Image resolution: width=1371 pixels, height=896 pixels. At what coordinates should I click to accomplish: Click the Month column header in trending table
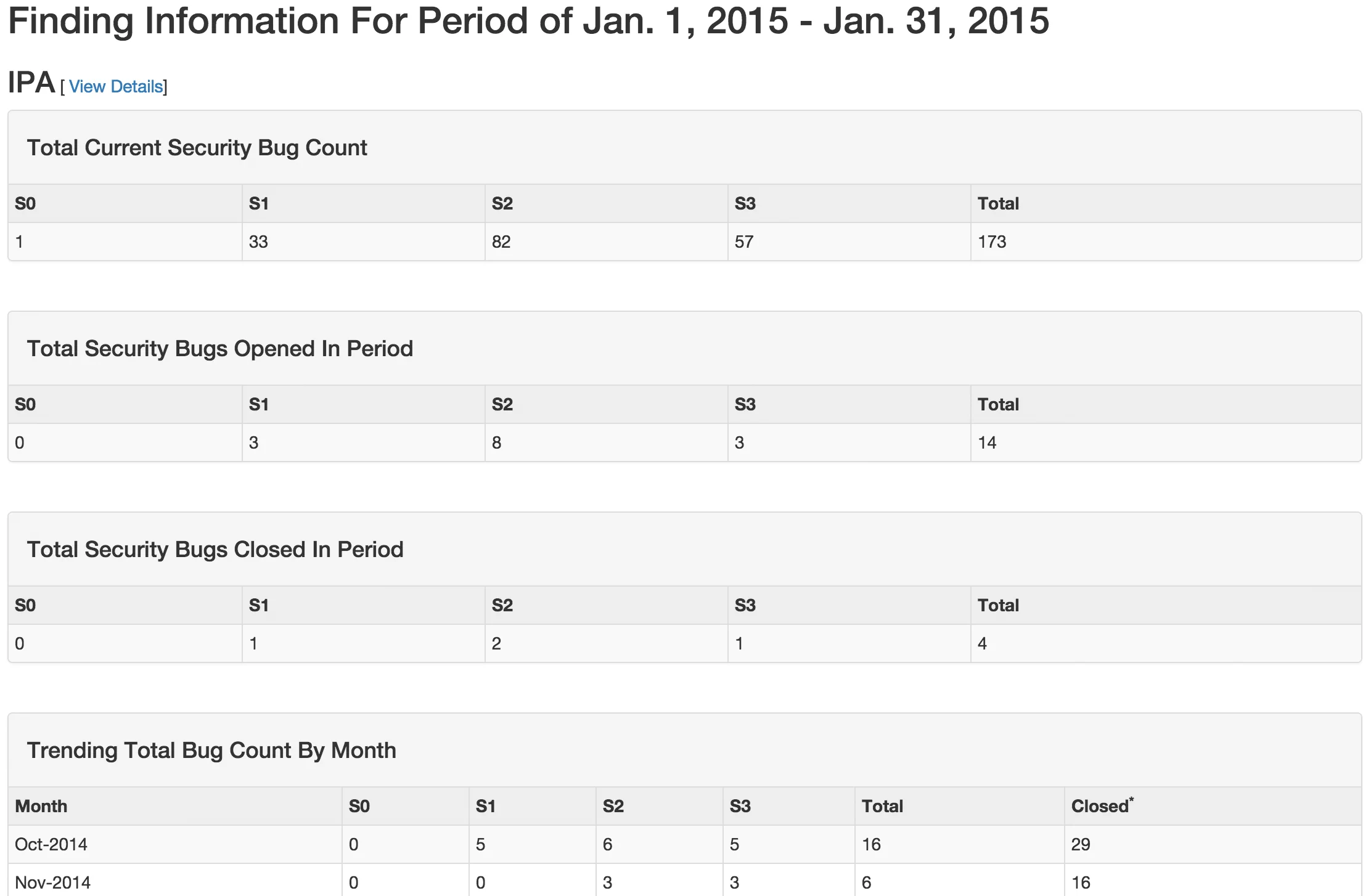click(x=41, y=806)
